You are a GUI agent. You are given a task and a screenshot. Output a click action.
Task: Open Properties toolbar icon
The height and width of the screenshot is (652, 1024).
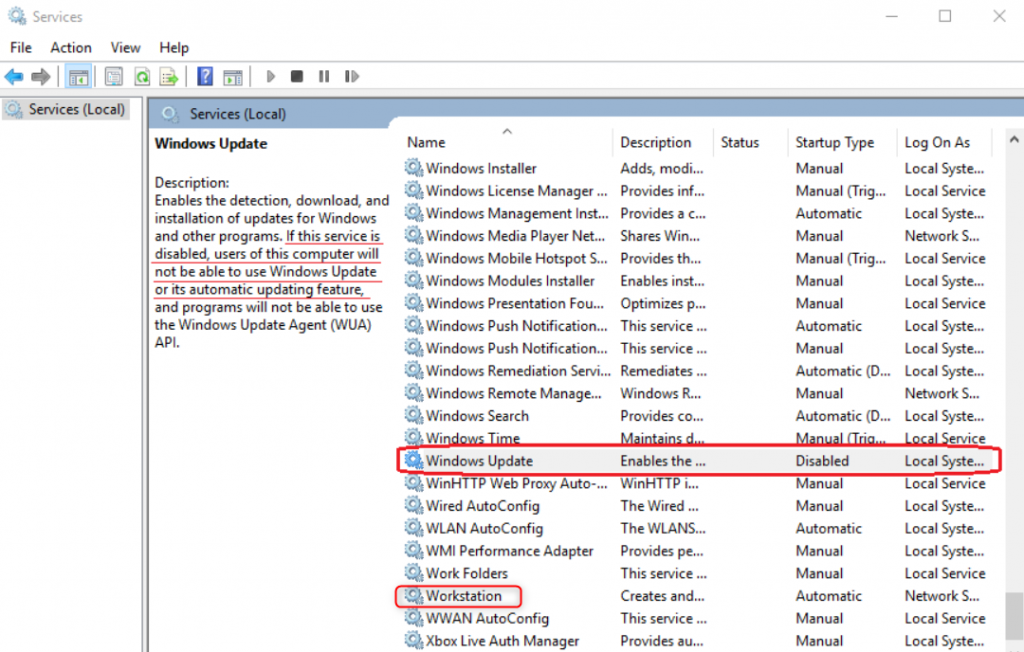114,77
